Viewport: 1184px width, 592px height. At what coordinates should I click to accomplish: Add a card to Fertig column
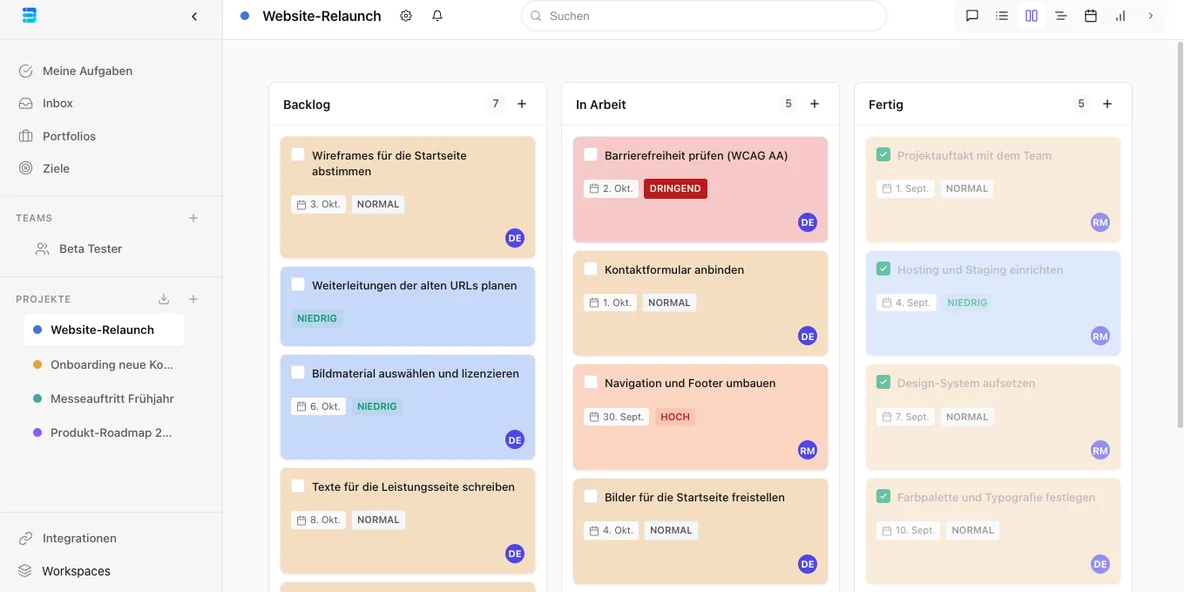click(1107, 104)
